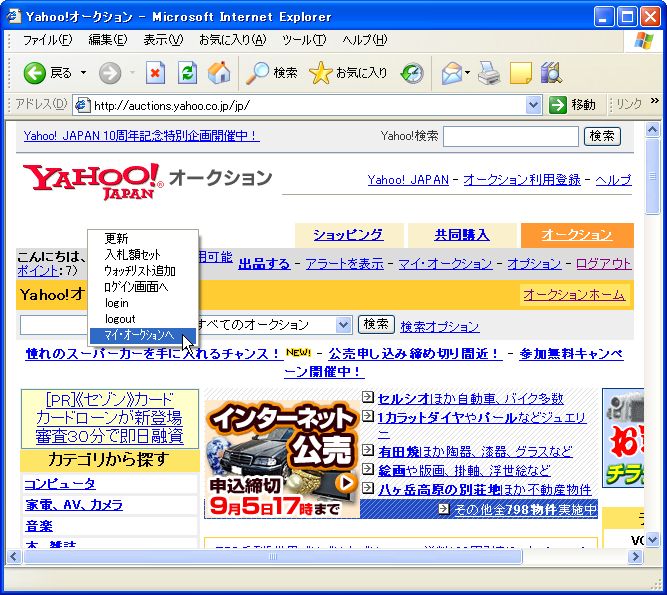Select 更新 in context menu

tap(143, 239)
